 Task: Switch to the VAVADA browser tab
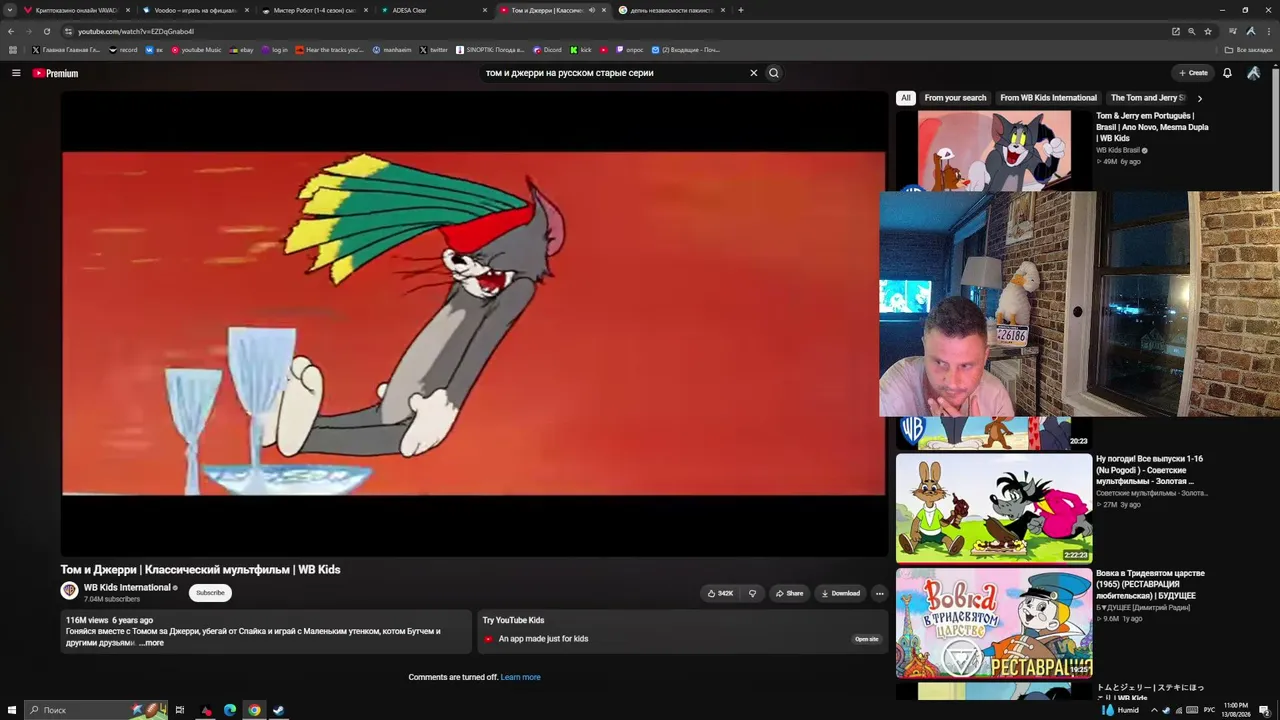(77, 10)
